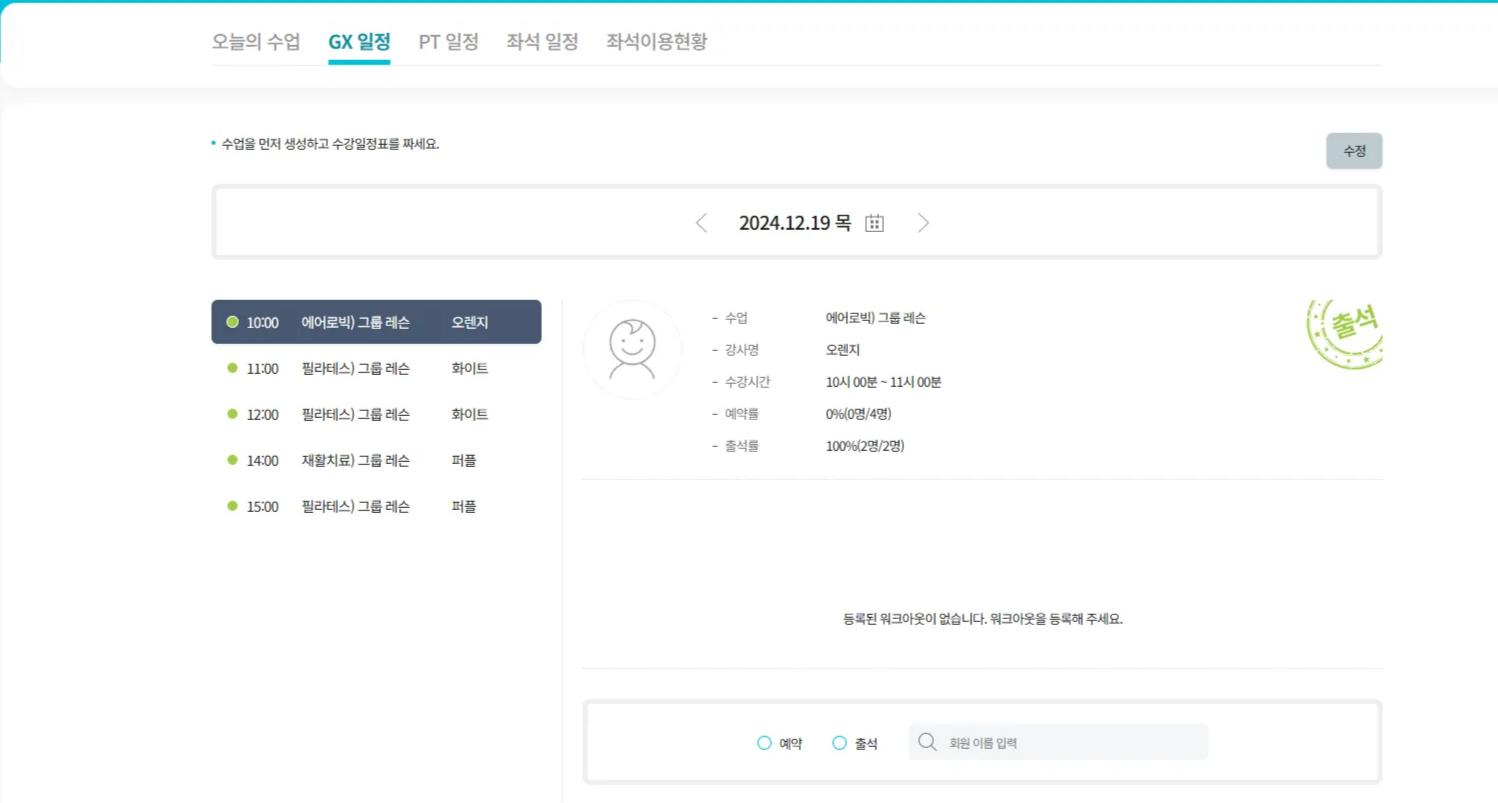Open the 좌석이용현황 tab
This screenshot has width=1498, height=803.
point(657,42)
